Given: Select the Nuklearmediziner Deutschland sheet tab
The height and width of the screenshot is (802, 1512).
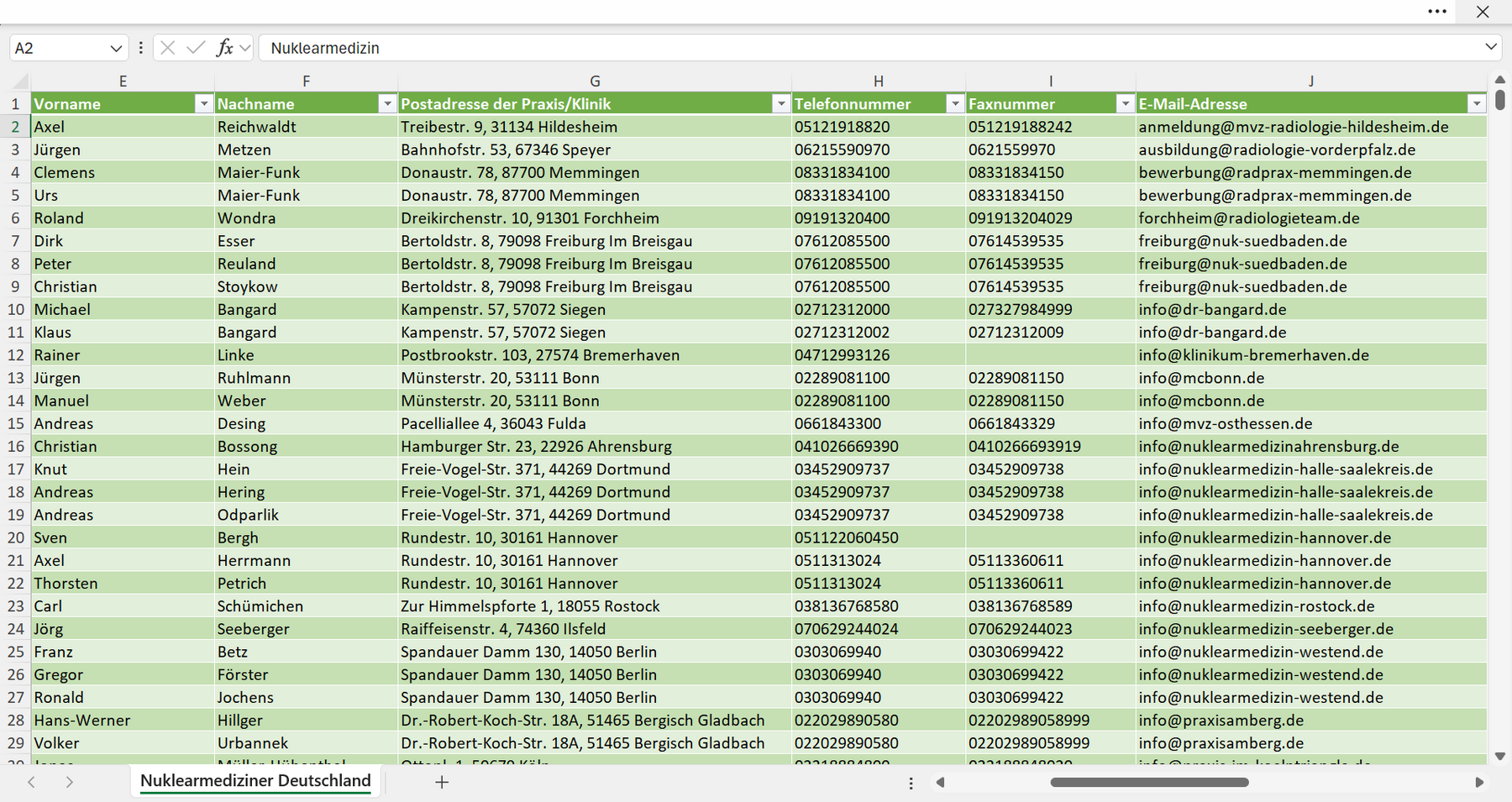Looking at the screenshot, I should (x=255, y=781).
